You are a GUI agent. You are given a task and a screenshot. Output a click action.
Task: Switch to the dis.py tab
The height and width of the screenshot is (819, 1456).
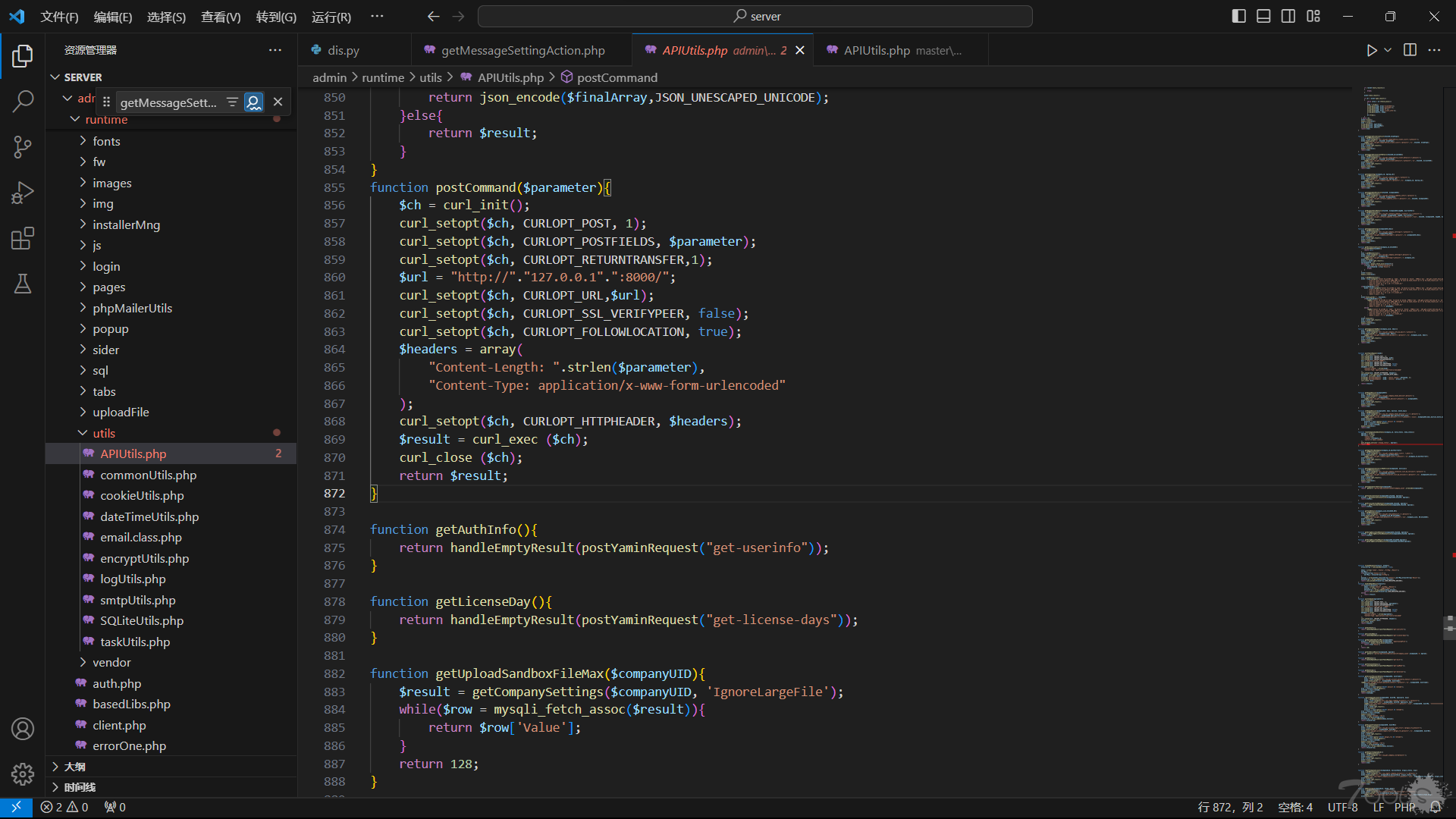click(343, 50)
